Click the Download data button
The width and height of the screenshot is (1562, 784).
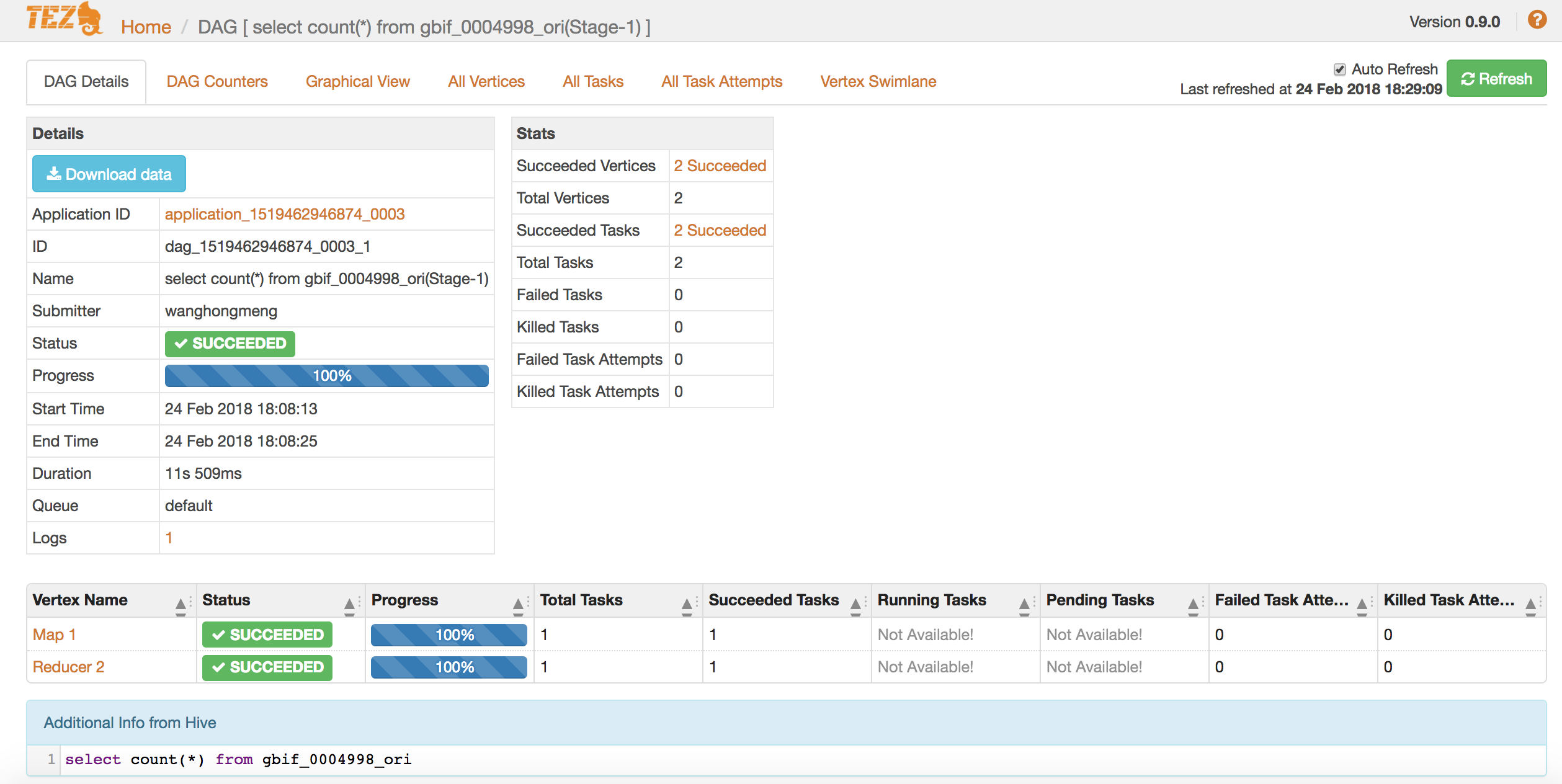109,174
